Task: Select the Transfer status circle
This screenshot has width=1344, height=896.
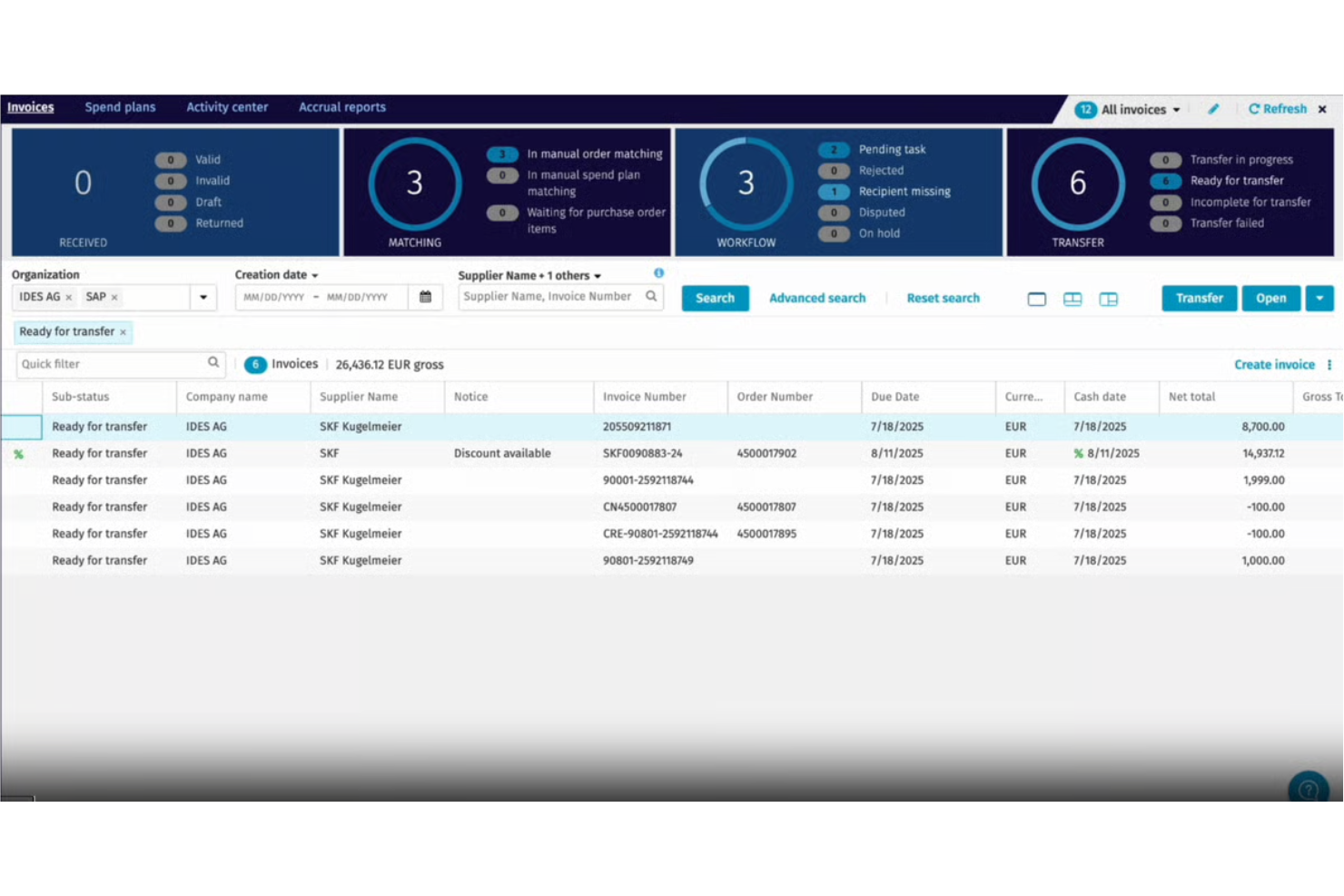Action: tap(1077, 184)
